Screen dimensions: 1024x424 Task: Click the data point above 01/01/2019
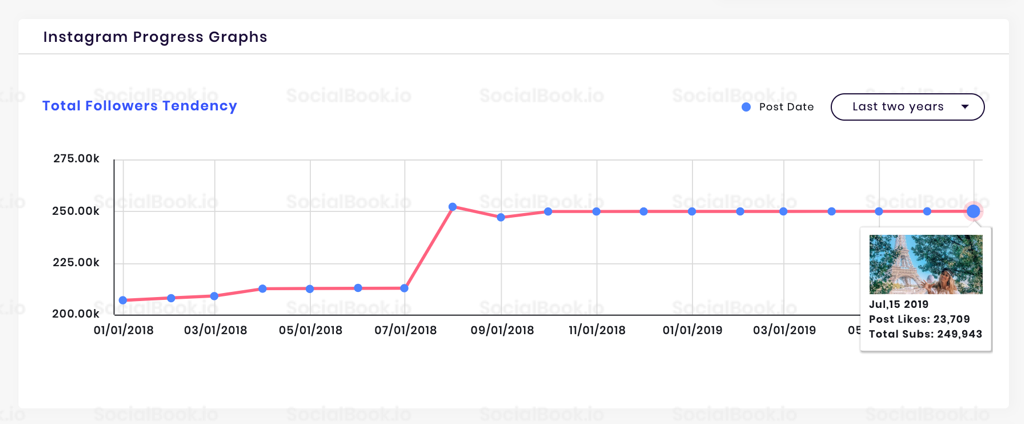click(692, 211)
